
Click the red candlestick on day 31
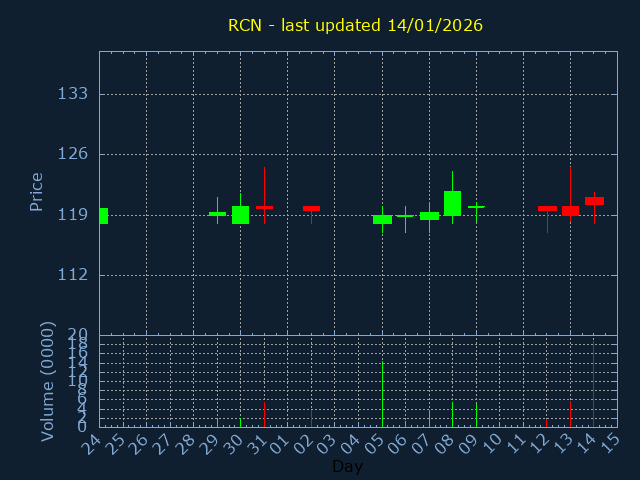[x=264, y=207]
